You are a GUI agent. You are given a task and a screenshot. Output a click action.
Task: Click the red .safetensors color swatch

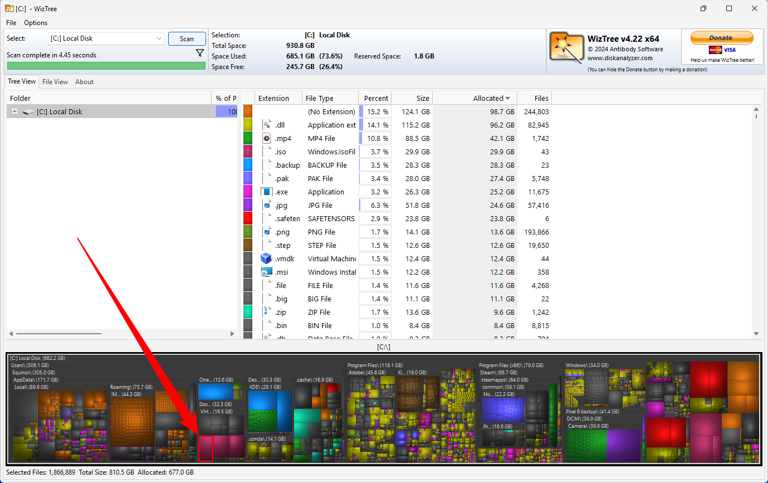[x=248, y=218]
